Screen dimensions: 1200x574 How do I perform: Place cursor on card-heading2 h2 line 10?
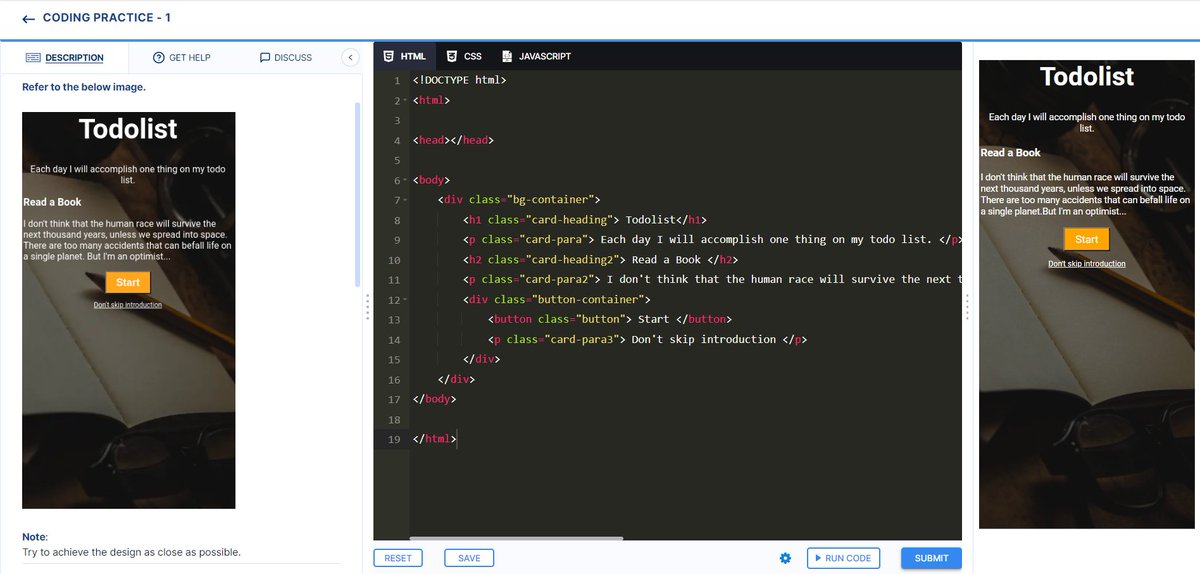point(601,260)
